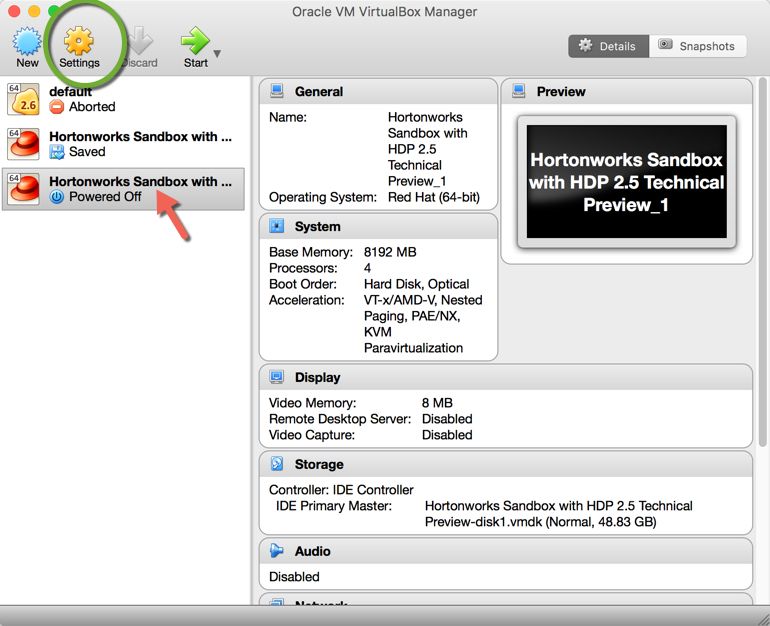Click the Powered Off status icon
Screen dimensions: 770x626
point(57,197)
